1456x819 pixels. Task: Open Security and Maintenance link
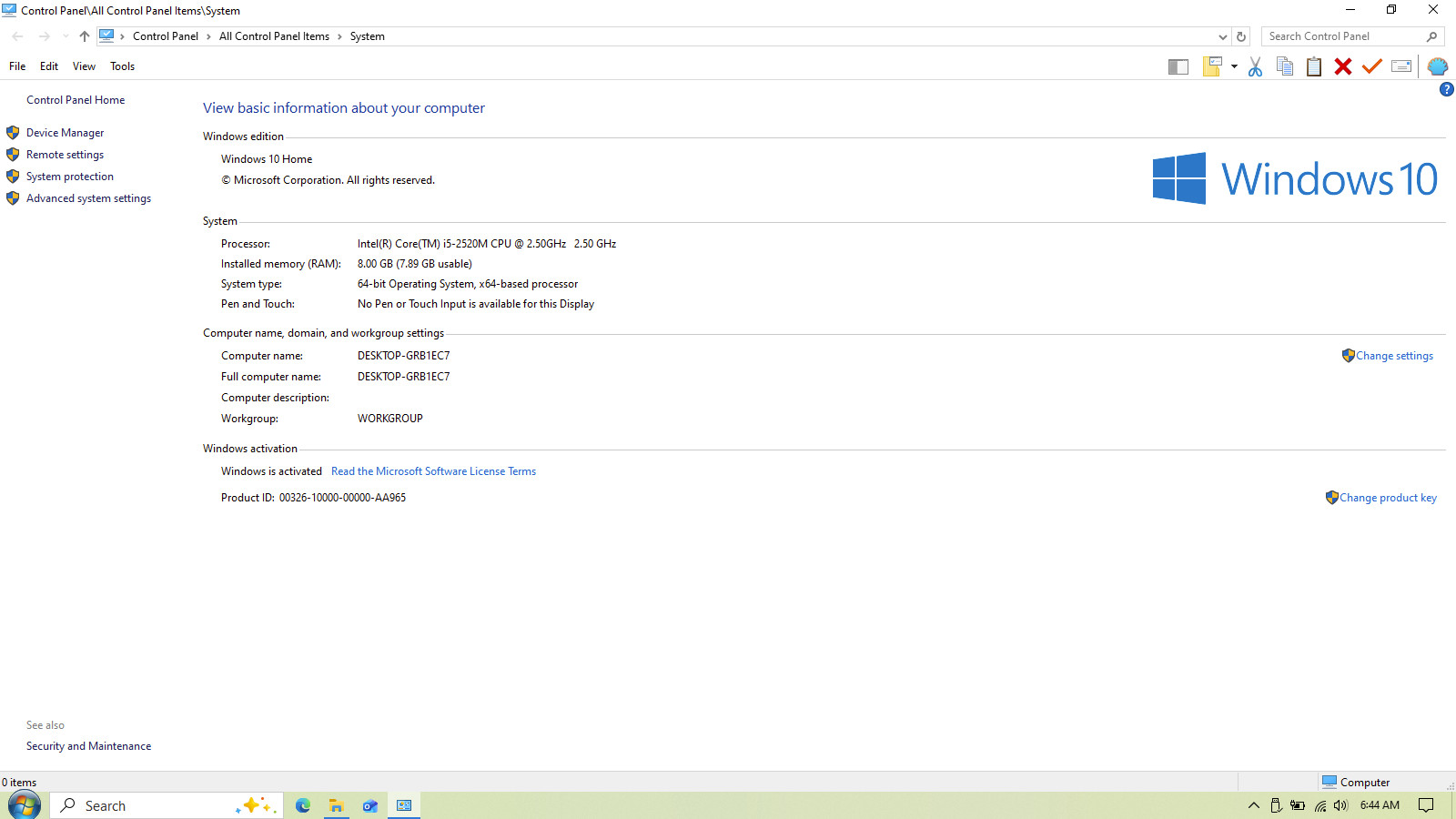(x=88, y=746)
